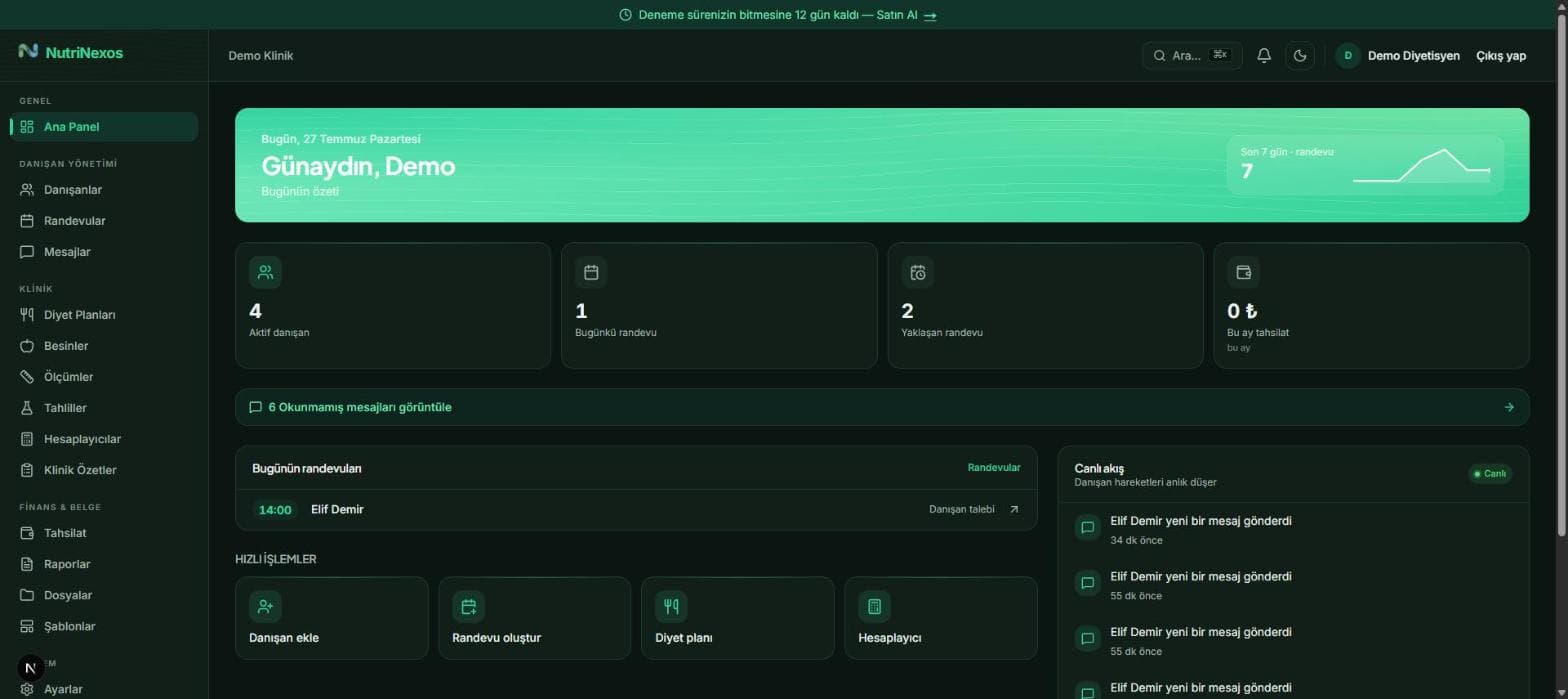Click the Raporlar document icon
1568x699 pixels.
[27, 564]
